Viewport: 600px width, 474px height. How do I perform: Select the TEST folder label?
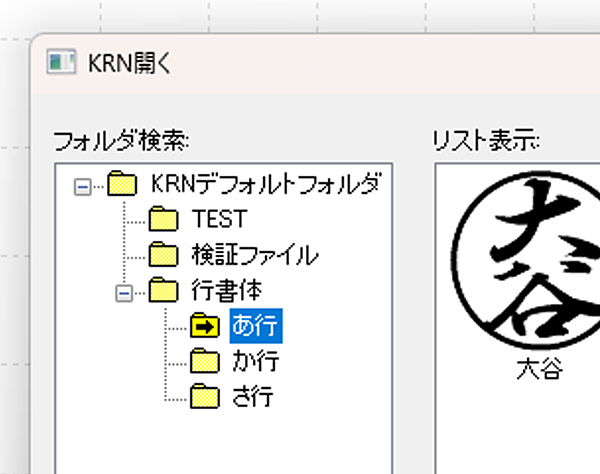click(x=220, y=219)
